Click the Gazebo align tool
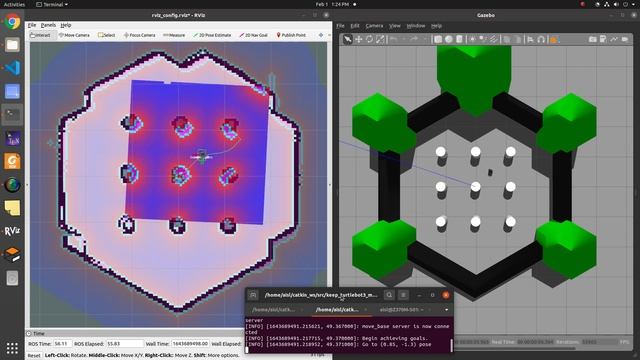640x360 pixels. [x=530, y=39]
